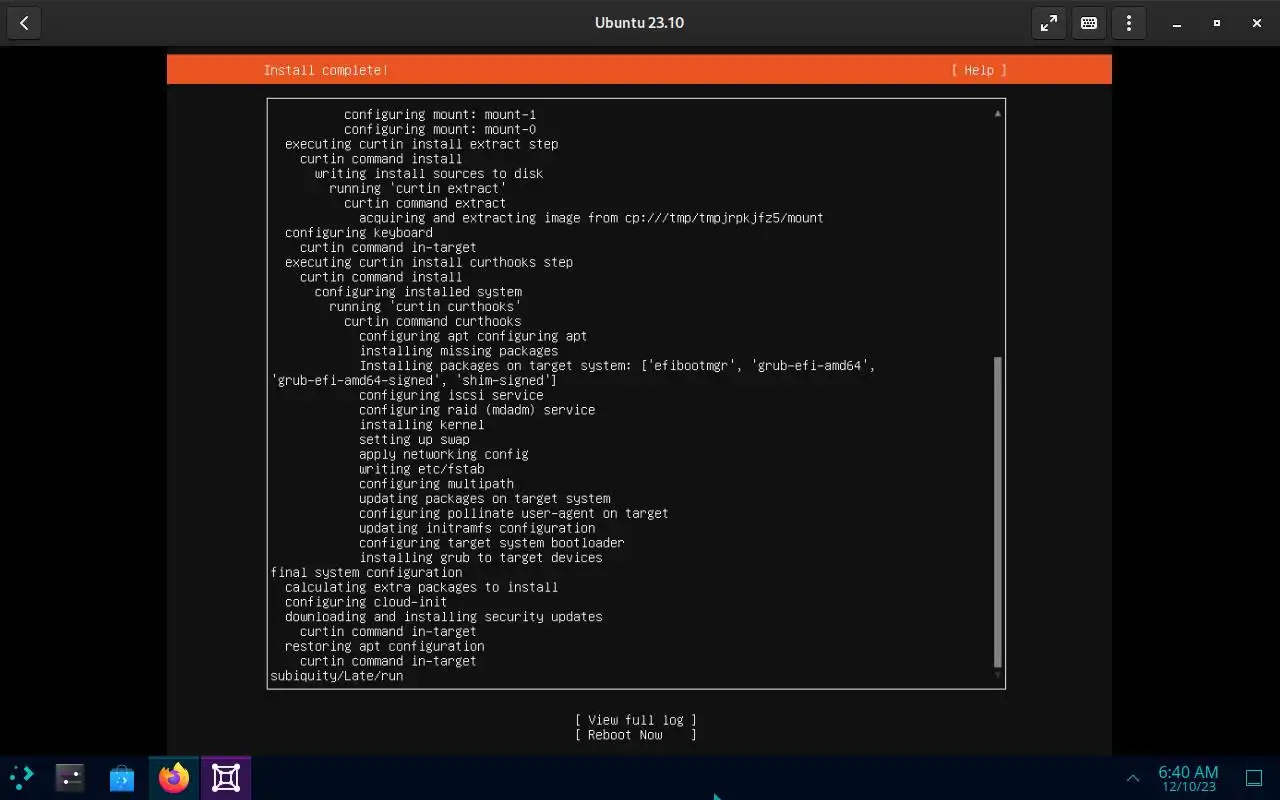Click the 'final system configuration' line

tap(366, 573)
